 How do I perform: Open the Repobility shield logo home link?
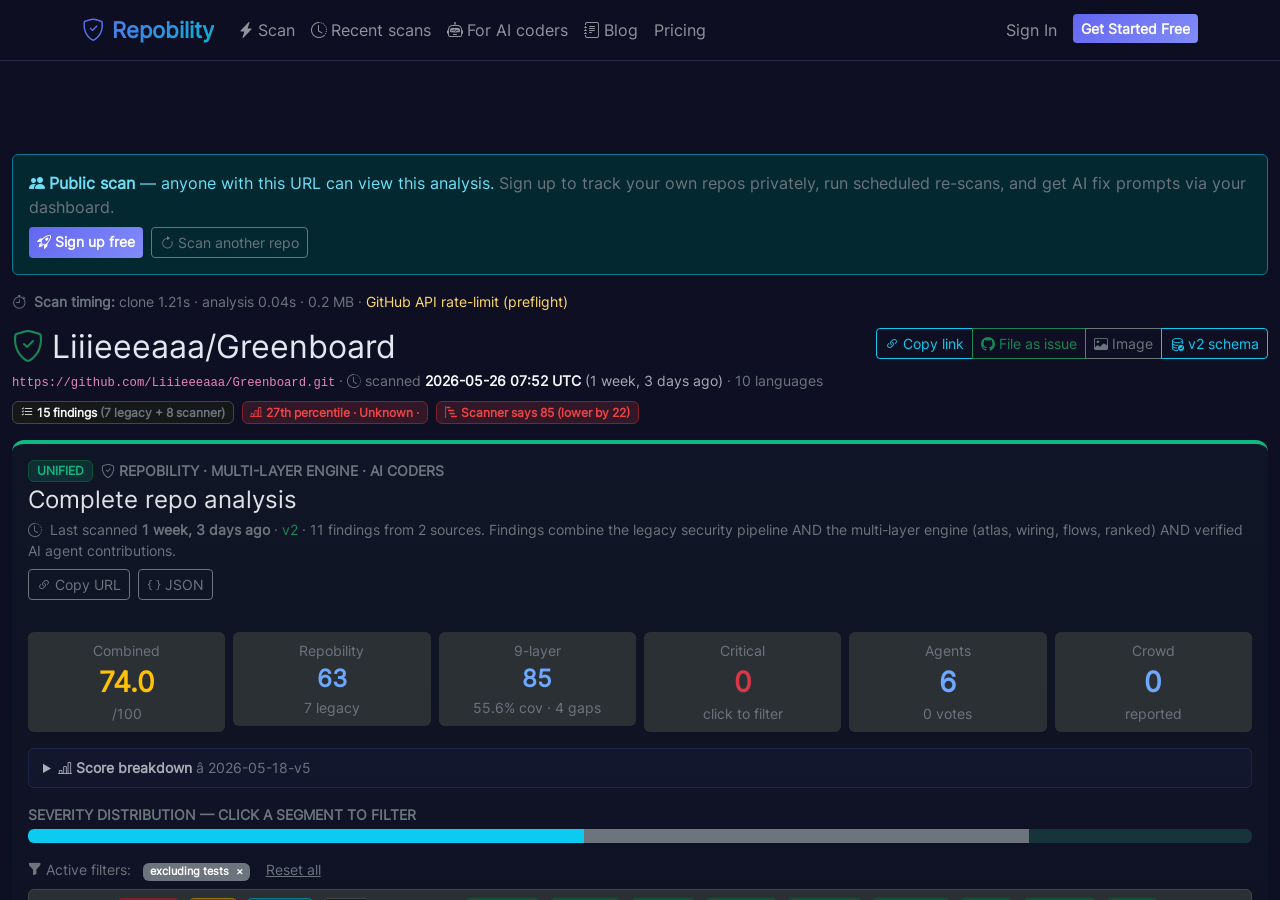(148, 30)
